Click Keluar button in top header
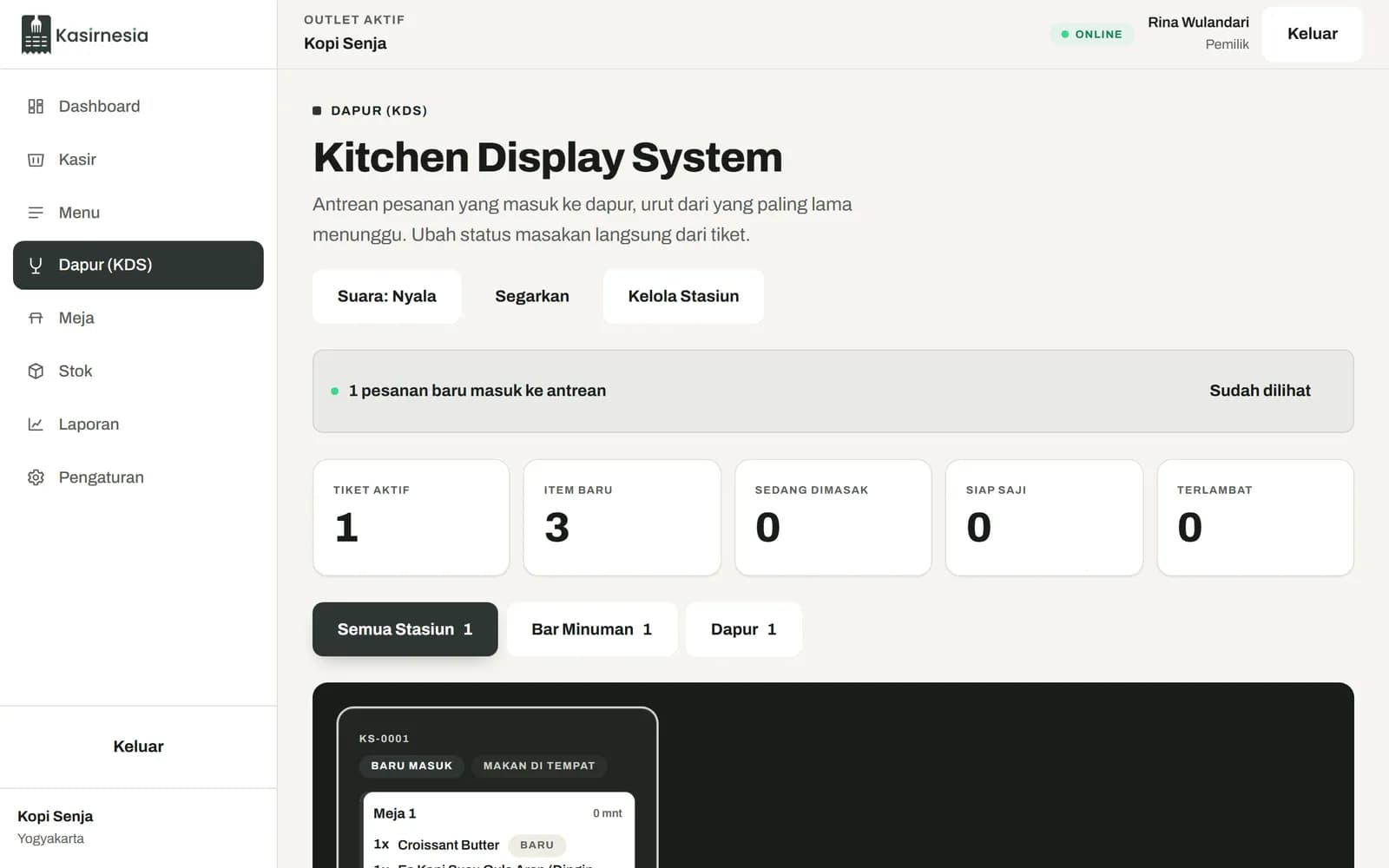 pos(1312,34)
